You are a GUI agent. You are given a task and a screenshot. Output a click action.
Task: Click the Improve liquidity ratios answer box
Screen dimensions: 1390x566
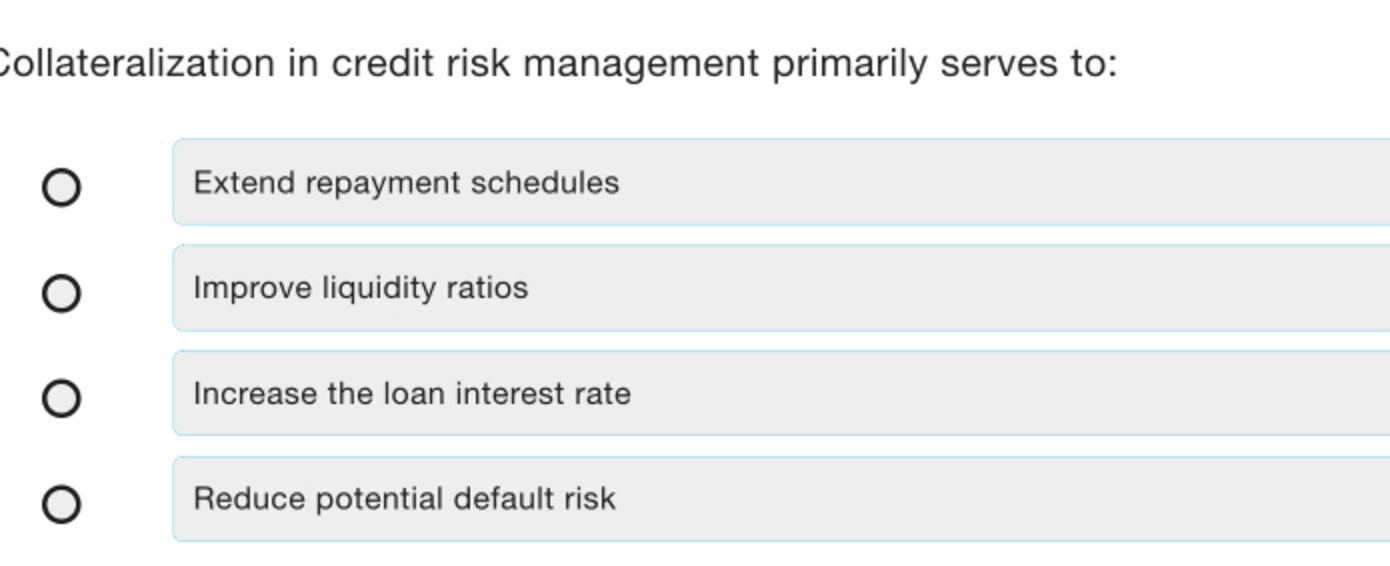[781, 288]
